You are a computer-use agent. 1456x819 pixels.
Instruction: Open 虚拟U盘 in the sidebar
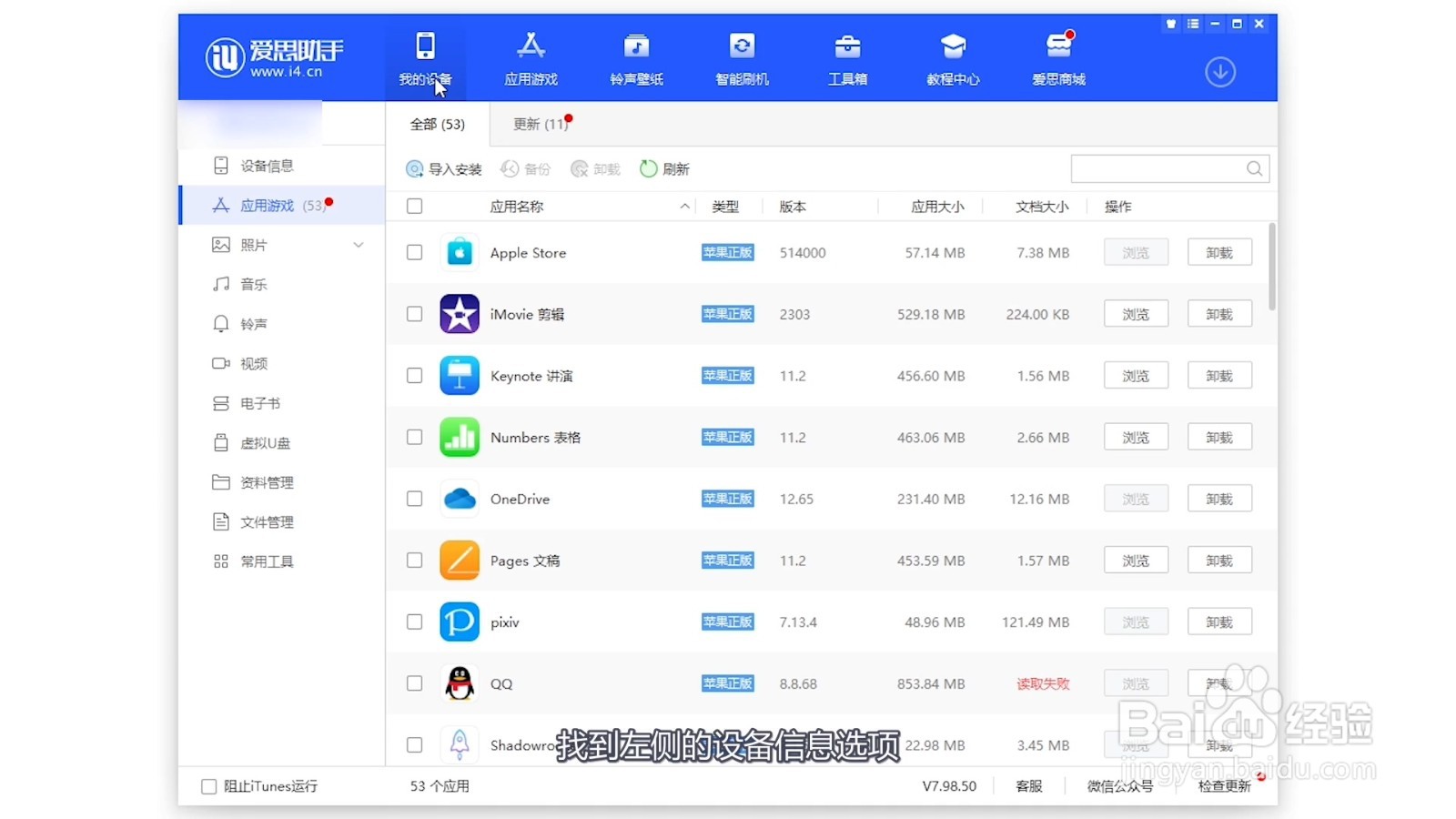point(282,443)
